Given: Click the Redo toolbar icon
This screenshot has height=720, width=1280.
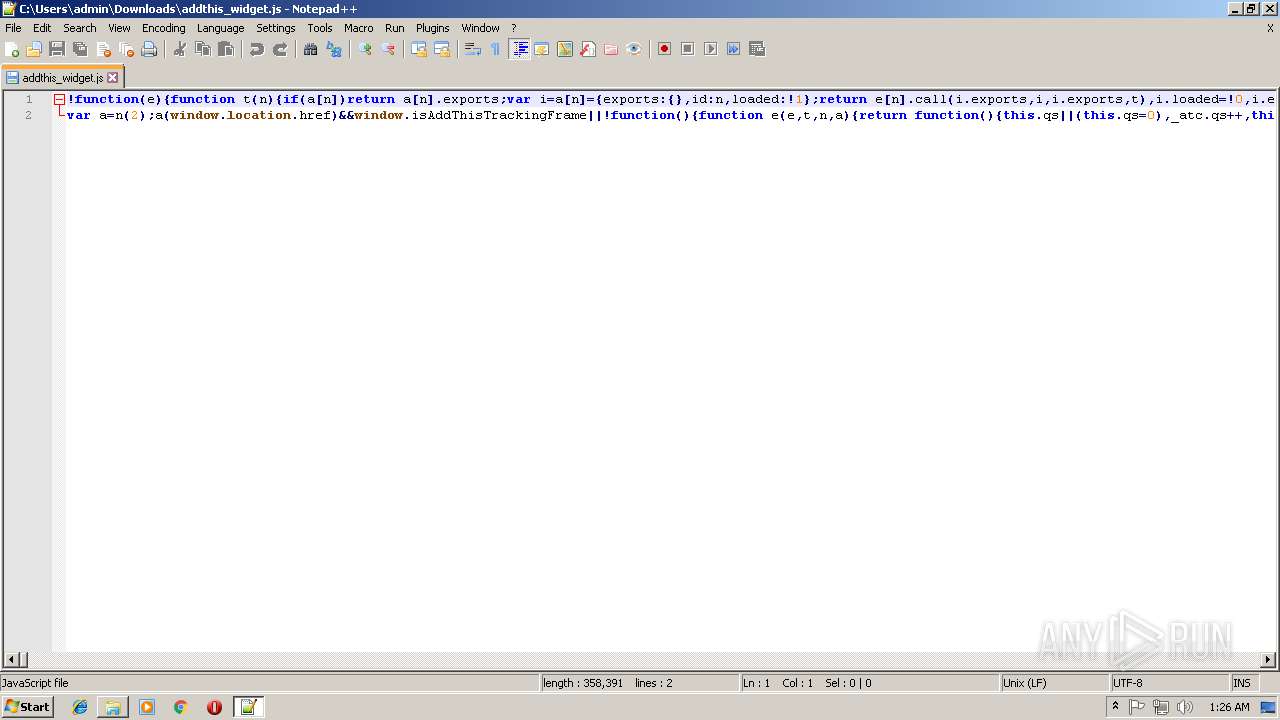Looking at the screenshot, I should point(280,49).
